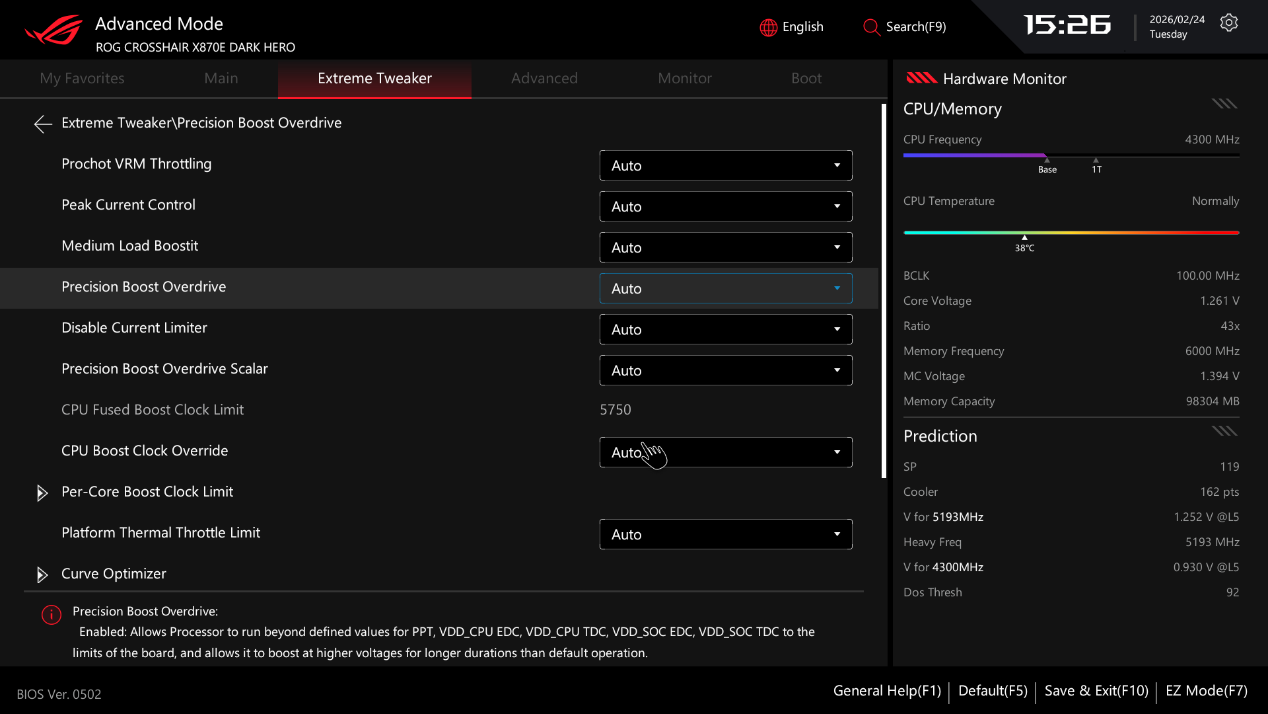Switch to the Monitor tab

pos(684,78)
